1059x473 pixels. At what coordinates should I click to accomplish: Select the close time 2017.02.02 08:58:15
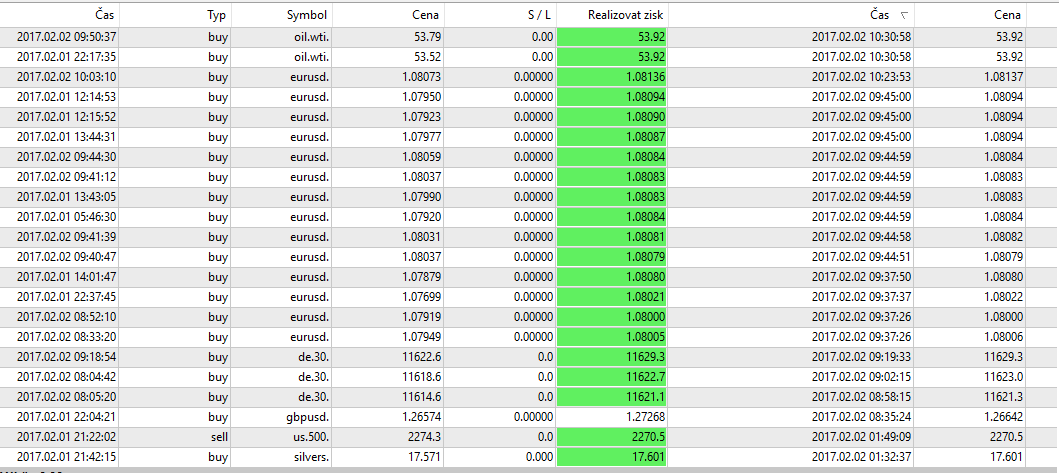(862, 397)
